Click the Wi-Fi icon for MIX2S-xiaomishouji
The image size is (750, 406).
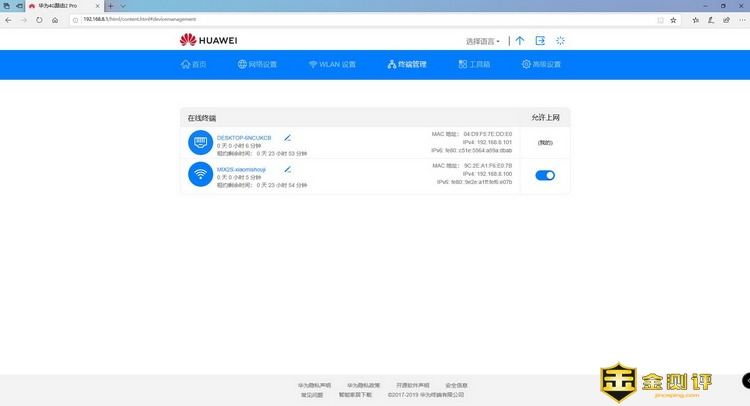(x=199, y=175)
